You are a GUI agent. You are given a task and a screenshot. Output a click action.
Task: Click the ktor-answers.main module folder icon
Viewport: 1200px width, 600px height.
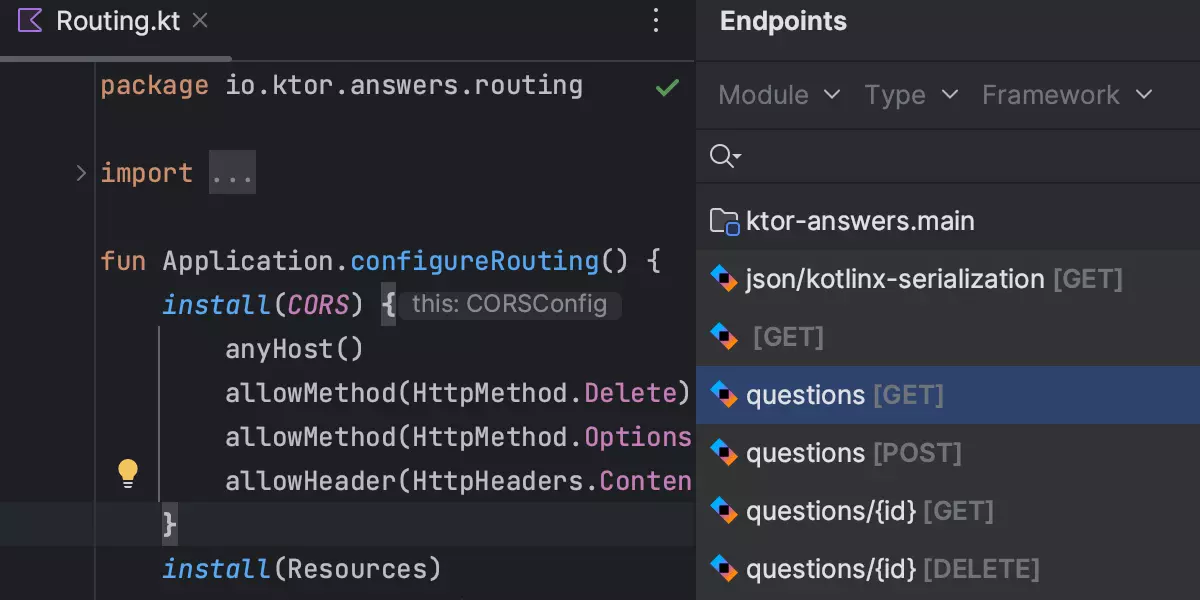724,221
